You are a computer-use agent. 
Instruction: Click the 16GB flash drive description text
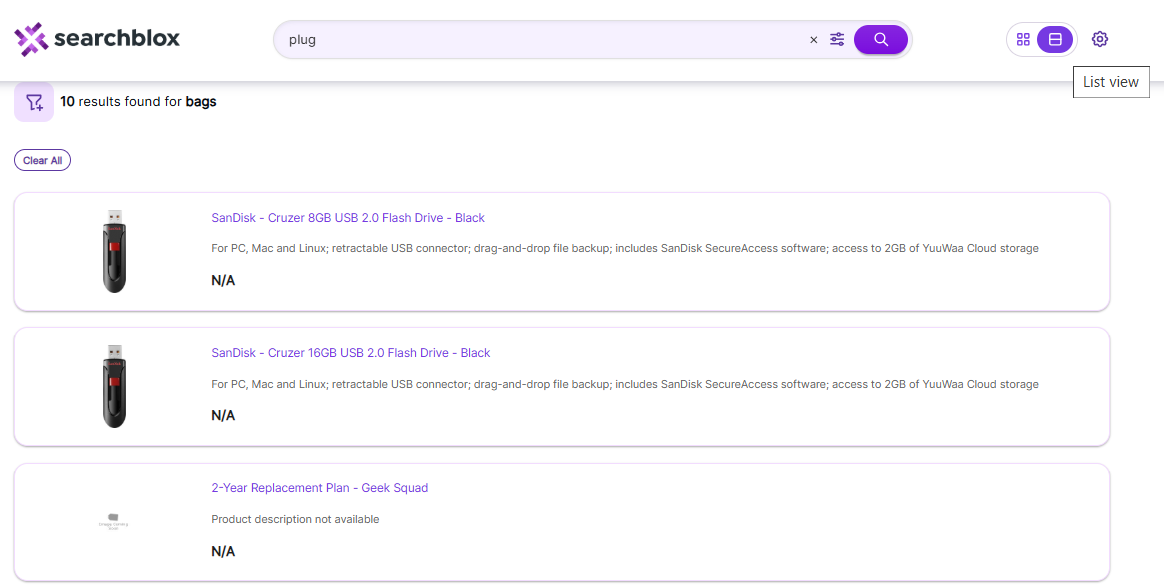click(625, 384)
